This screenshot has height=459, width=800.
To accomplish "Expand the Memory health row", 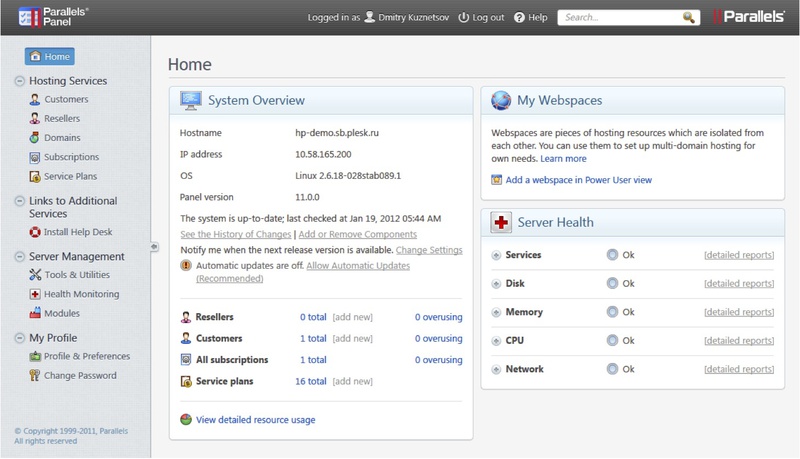I will click(x=496, y=313).
